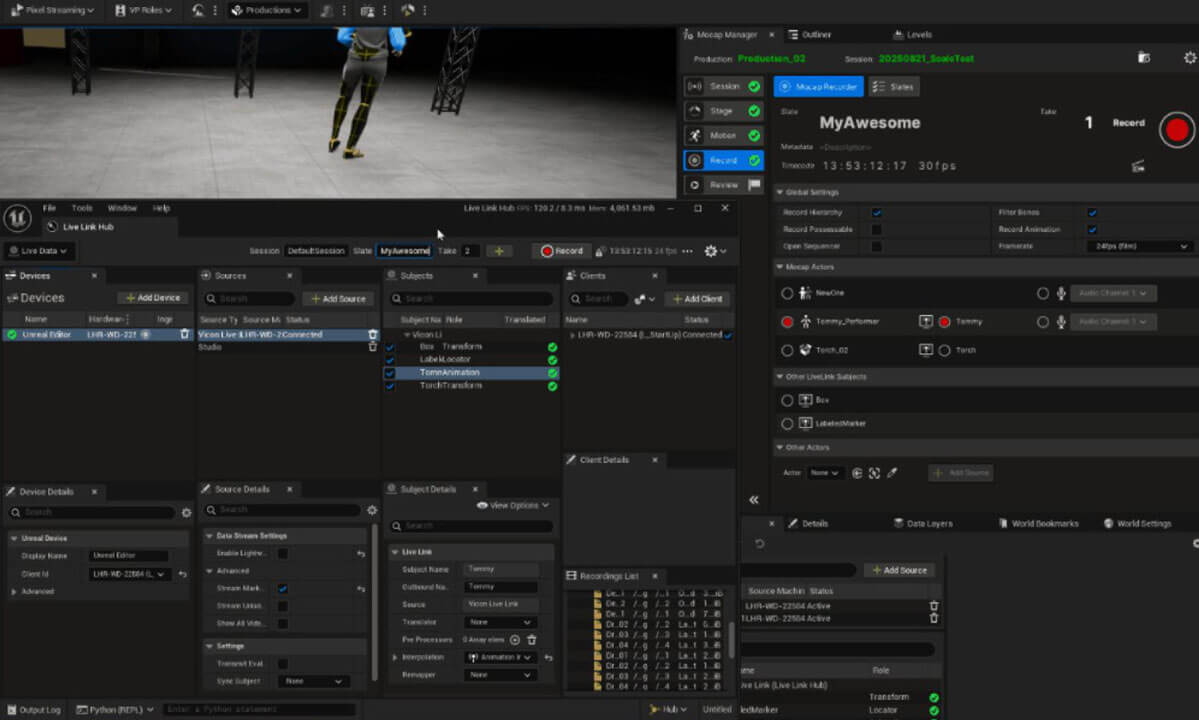Click the Slate name field MyAwesome

(405, 251)
